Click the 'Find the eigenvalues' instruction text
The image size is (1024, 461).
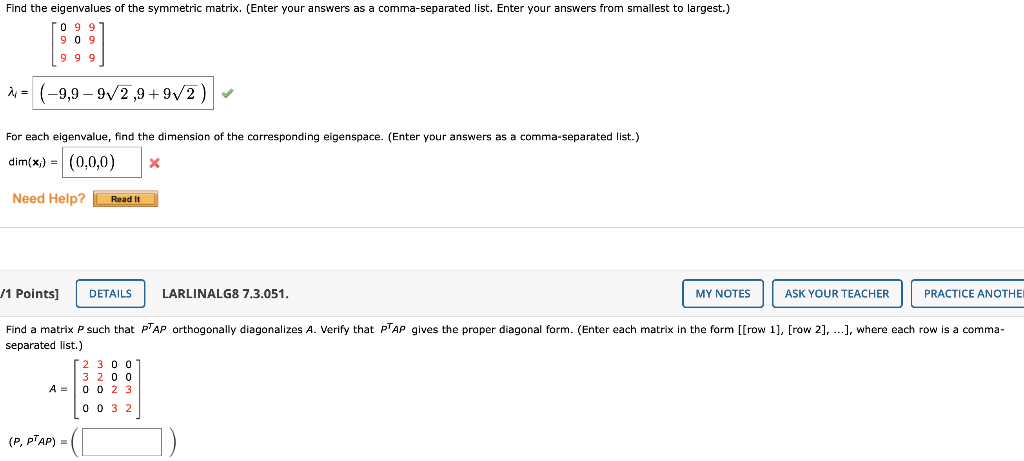[368, 9]
